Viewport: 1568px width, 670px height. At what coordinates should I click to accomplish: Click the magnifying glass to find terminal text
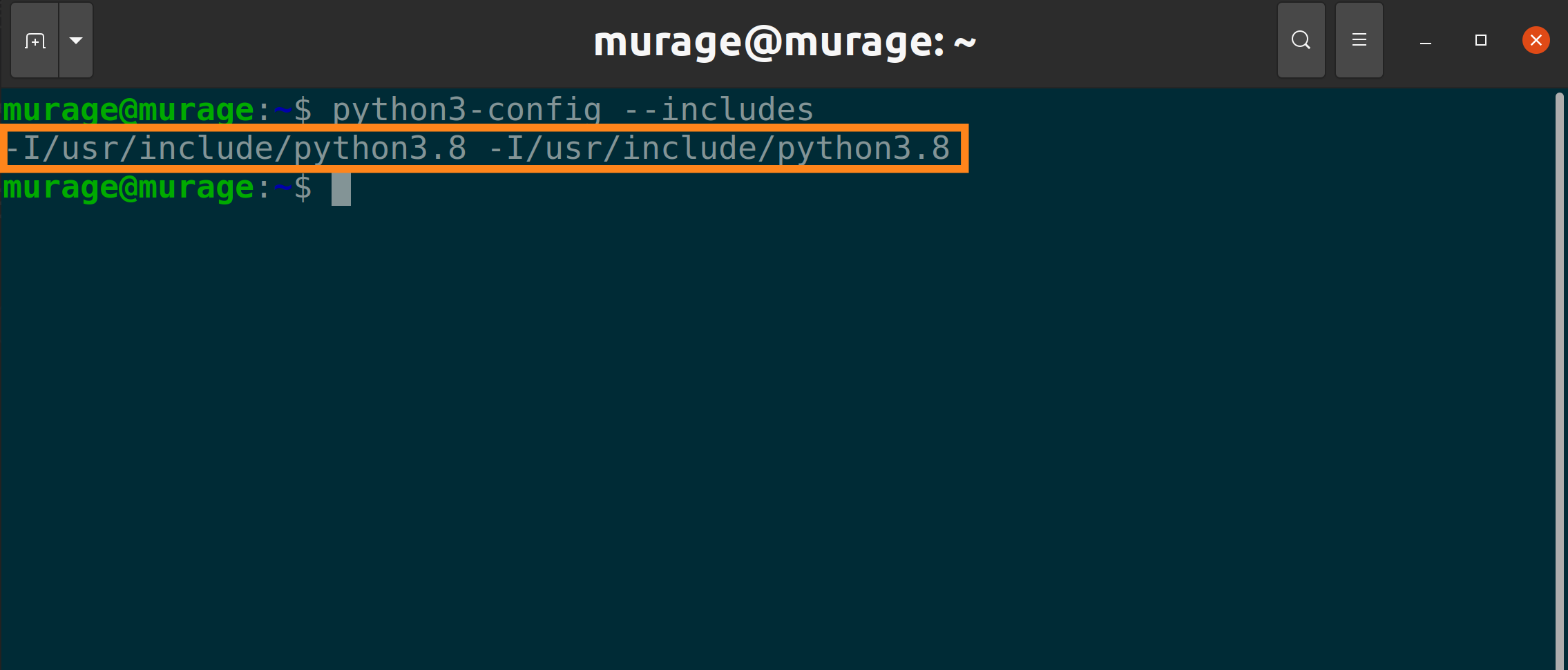point(1301,40)
